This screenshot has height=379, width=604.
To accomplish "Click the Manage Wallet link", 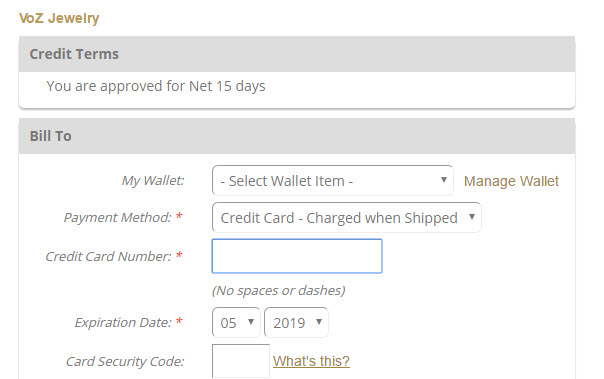I will tap(511, 181).
